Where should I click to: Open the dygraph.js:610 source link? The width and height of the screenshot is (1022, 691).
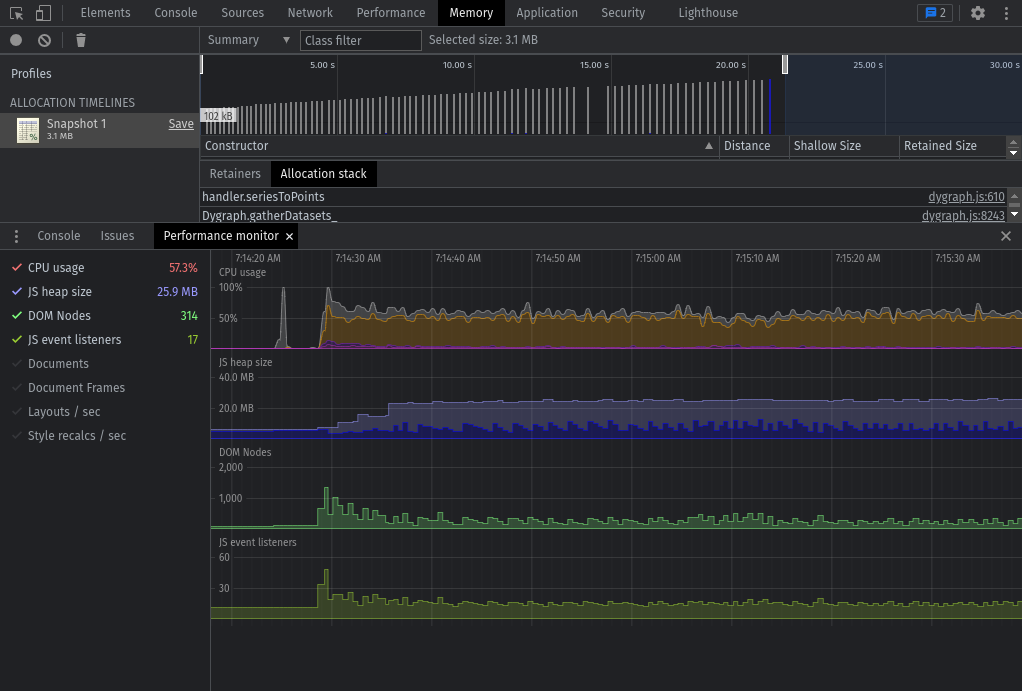(x=966, y=197)
